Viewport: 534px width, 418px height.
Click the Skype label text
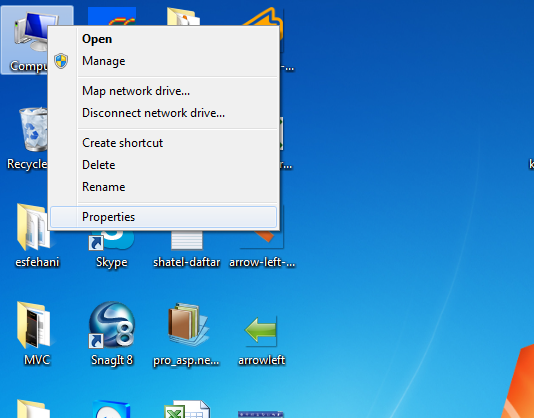tap(112, 262)
